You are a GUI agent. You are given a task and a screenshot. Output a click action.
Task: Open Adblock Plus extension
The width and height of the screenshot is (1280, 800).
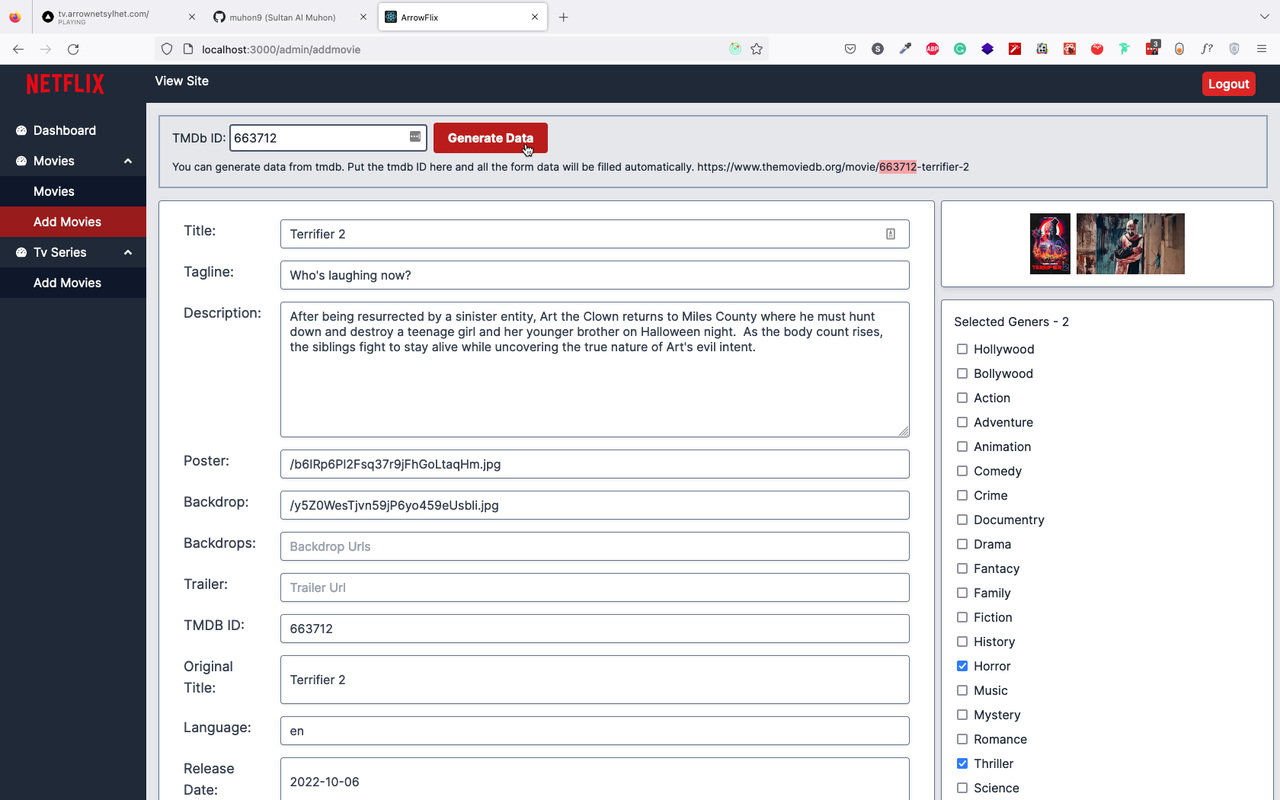932,49
